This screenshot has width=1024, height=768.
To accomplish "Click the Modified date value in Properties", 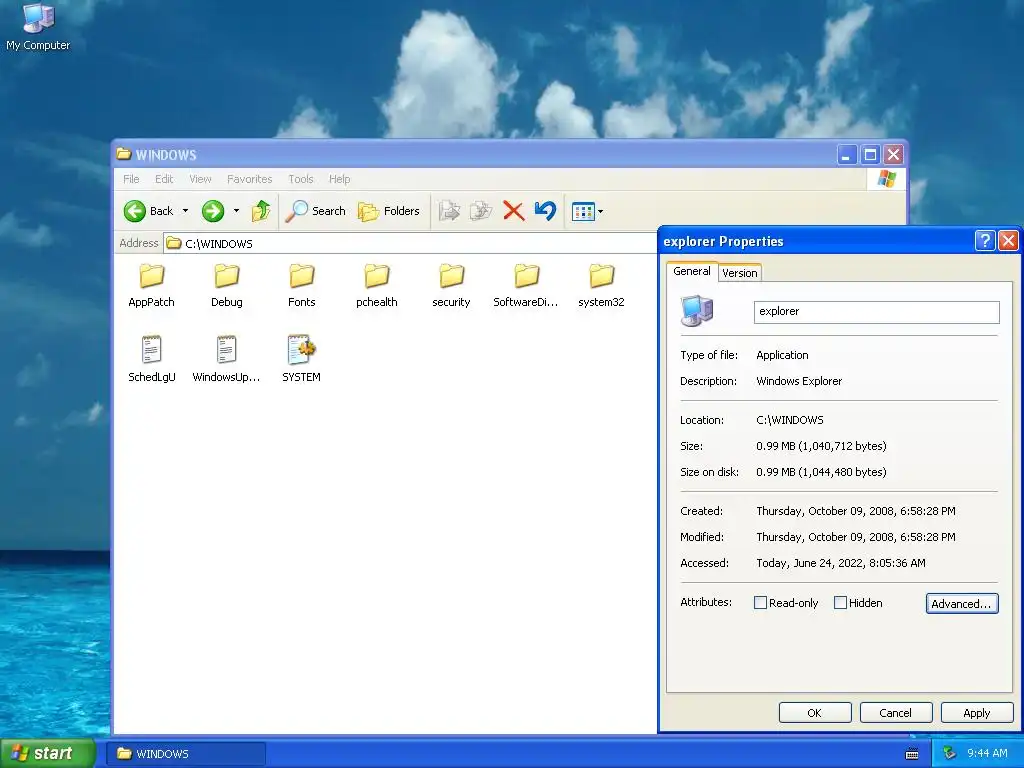I will [856, 537].
